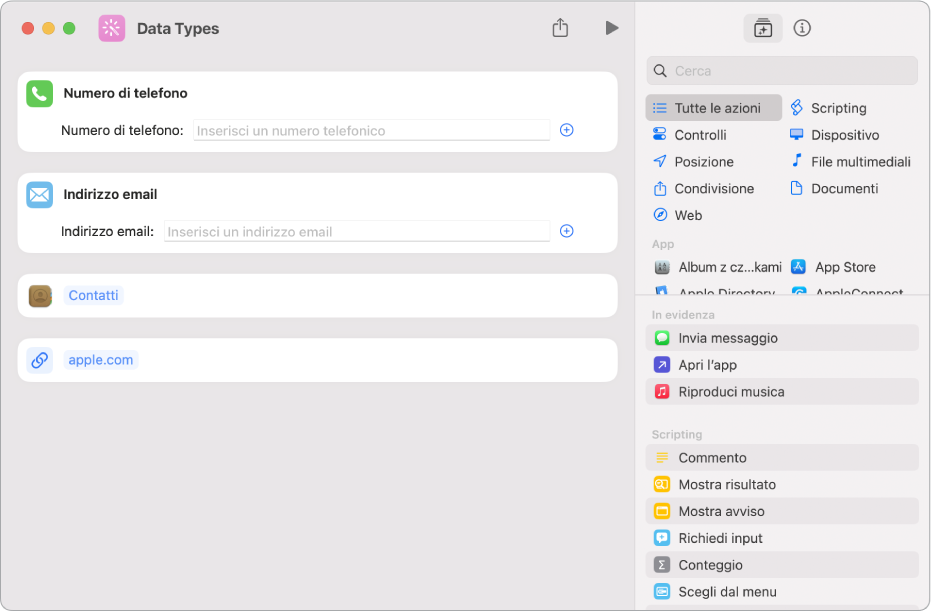
Task: Add another phone number with plus button
Action: pos(566,130)
